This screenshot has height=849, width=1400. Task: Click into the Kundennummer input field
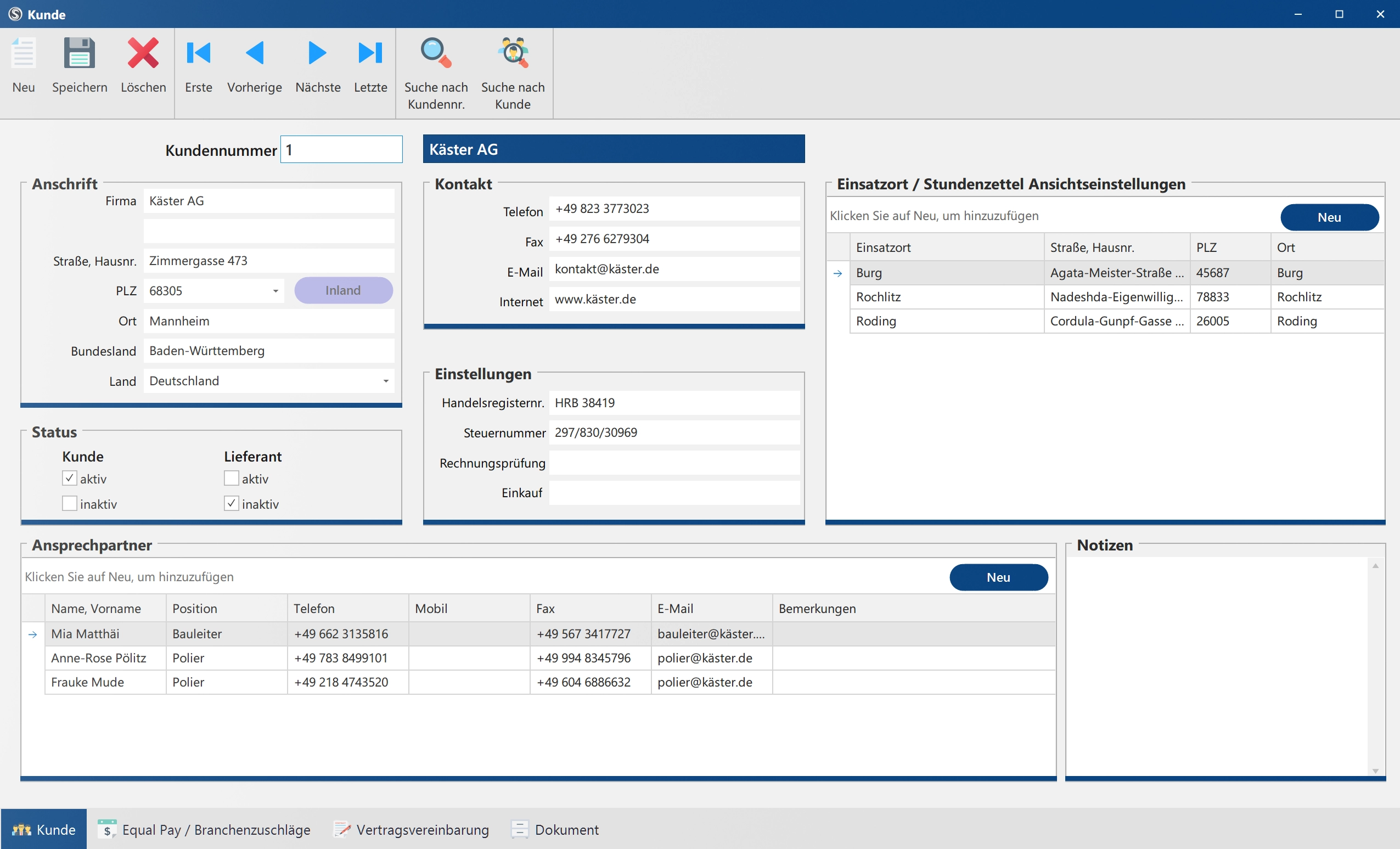(341, 150)
